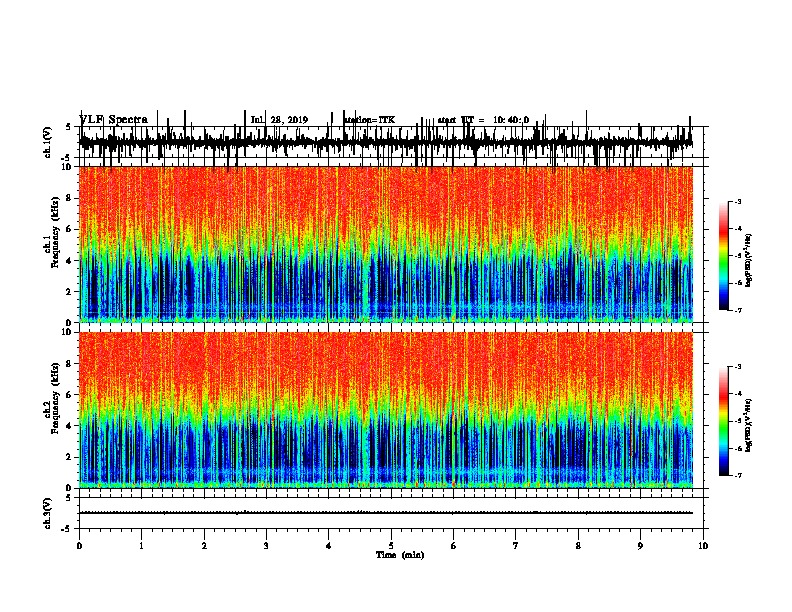Click the "4" kHz tick on ch.2 frequency axis

70,426
